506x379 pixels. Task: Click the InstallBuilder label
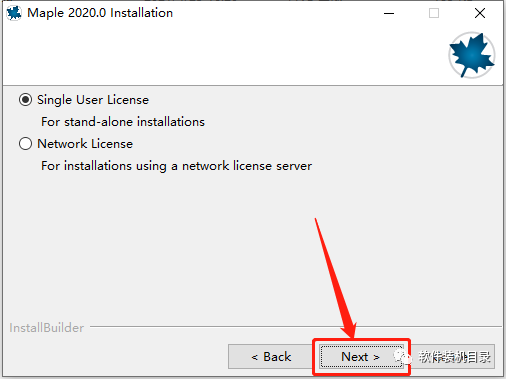[46, 328]
